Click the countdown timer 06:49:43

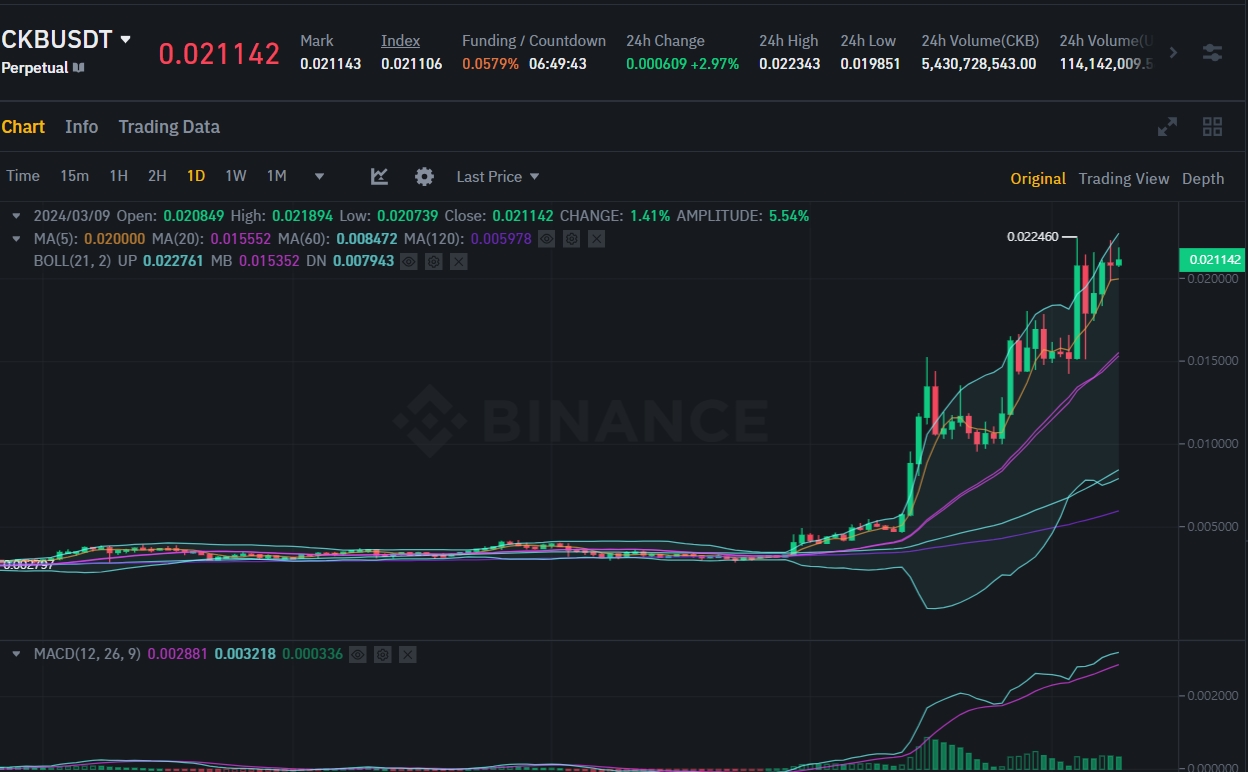[557, 64]
